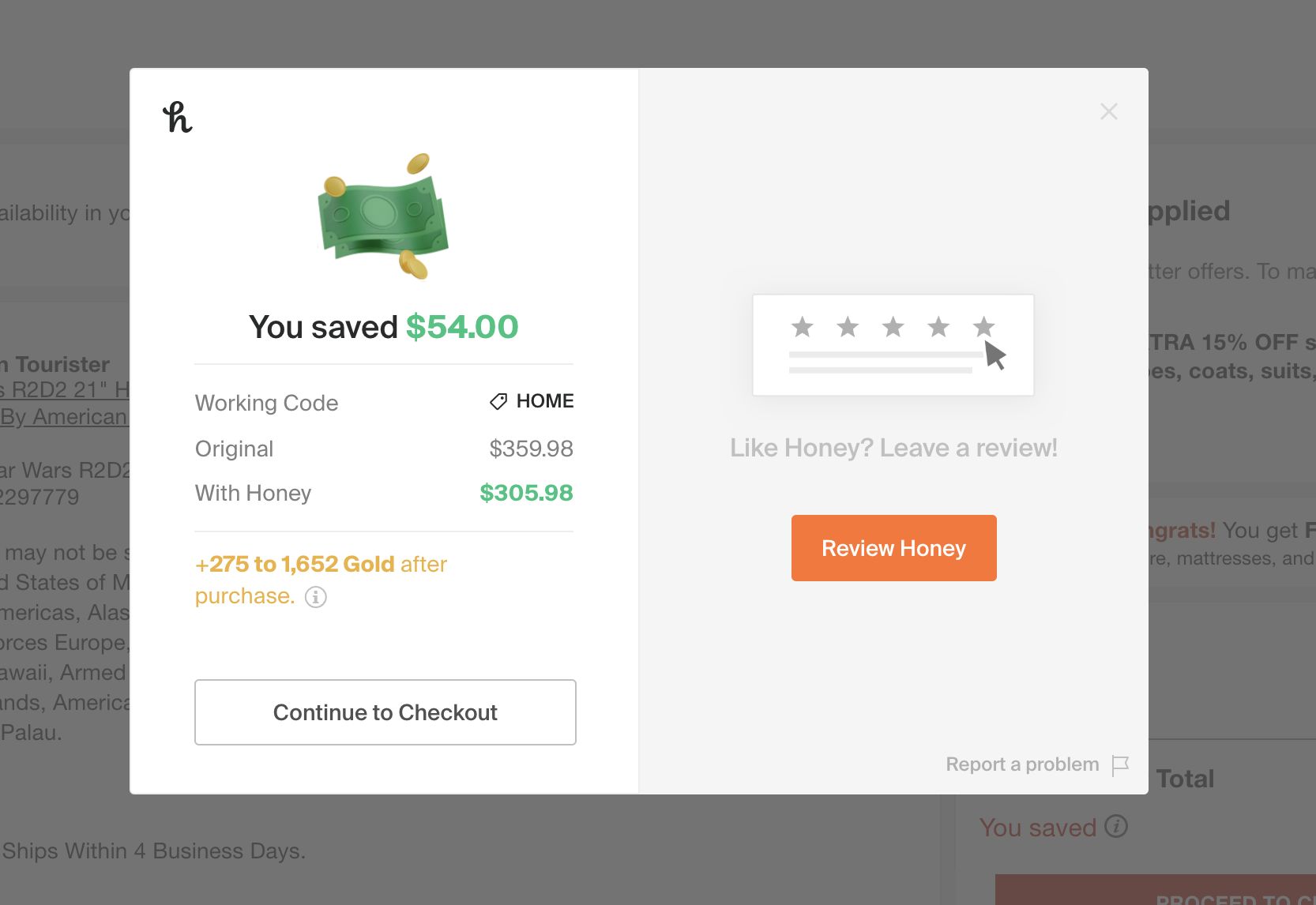Click the money bills illustration
This screenshot has width=1316, height=905.
[383, 216]
